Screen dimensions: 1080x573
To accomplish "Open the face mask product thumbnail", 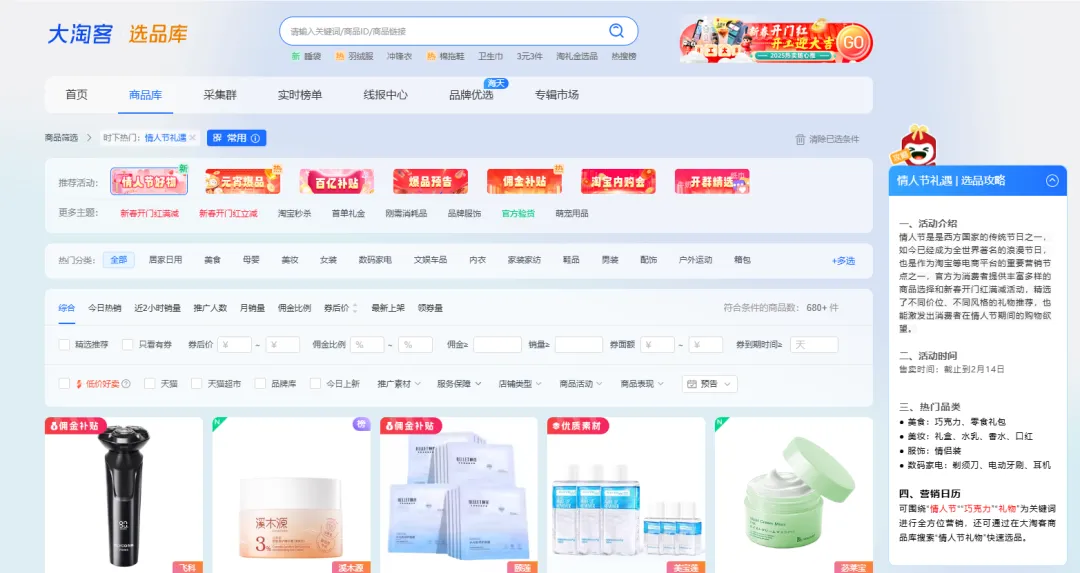I will [458, 494].
